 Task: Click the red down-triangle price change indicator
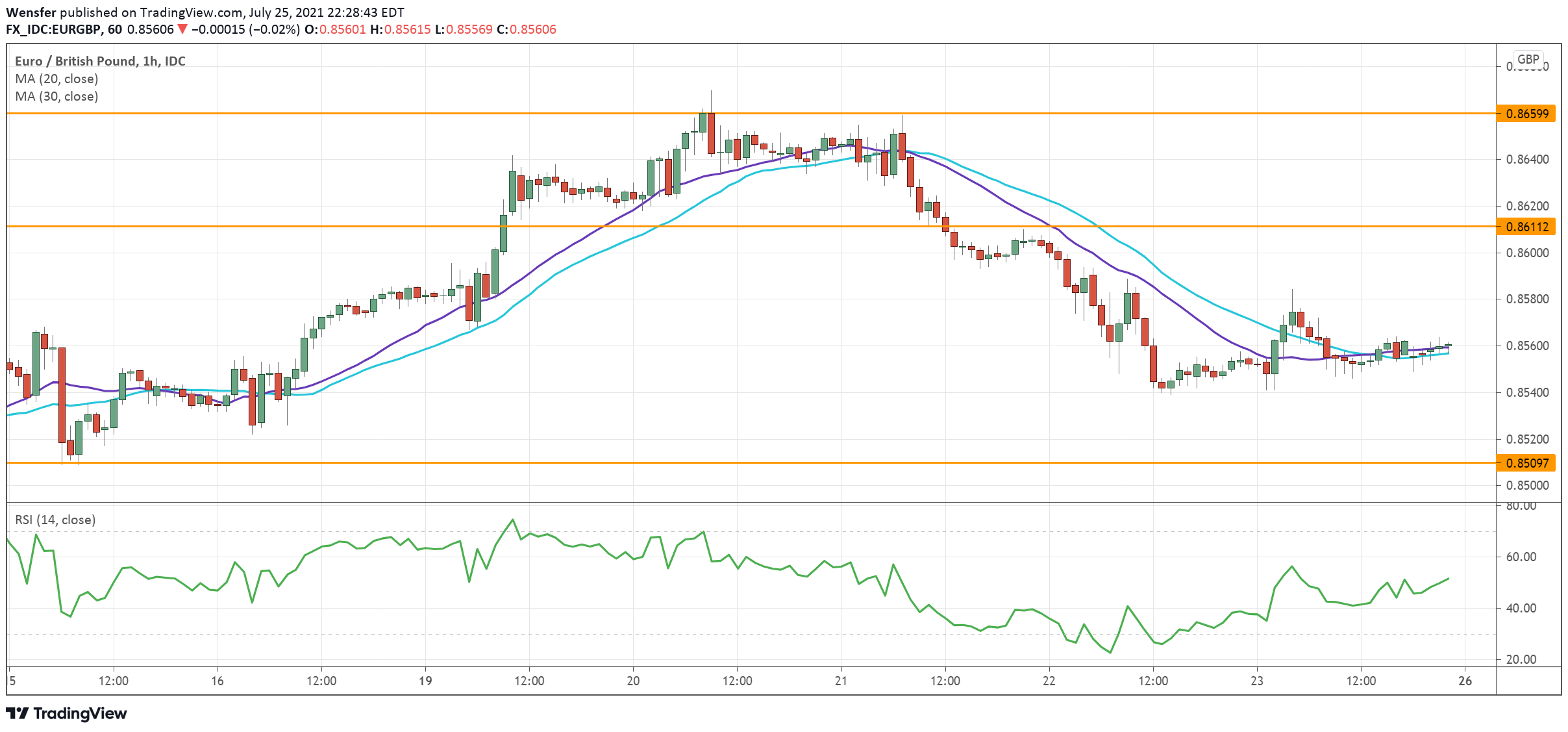pyautogui.click(x=182, y=29)
